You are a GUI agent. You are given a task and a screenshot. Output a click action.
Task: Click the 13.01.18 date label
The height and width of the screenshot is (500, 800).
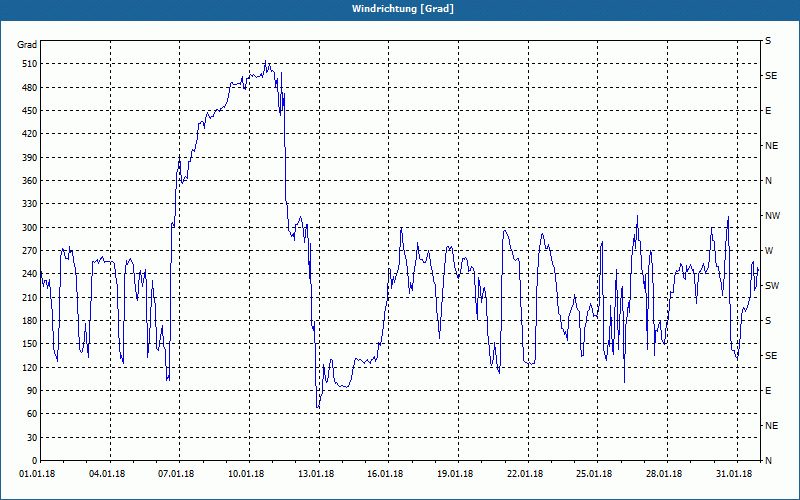pos(316,474)
